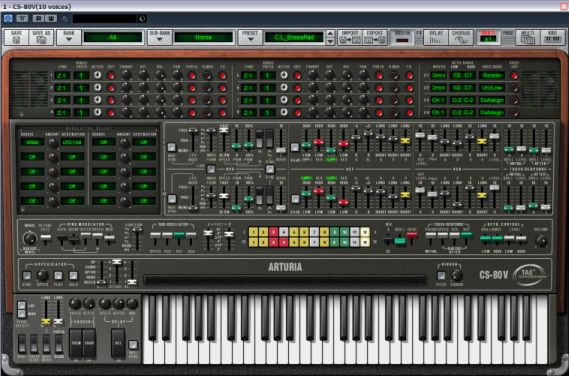Click the 'Horns' sub-bank name display
This screenshot has width=569, height=376.
(x=204, y=37)
